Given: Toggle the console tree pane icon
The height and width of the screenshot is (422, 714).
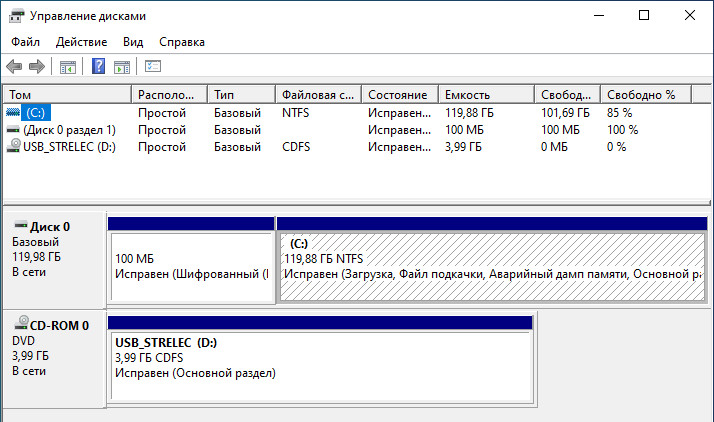Looking at the screenshot, I should pos(68,67).
